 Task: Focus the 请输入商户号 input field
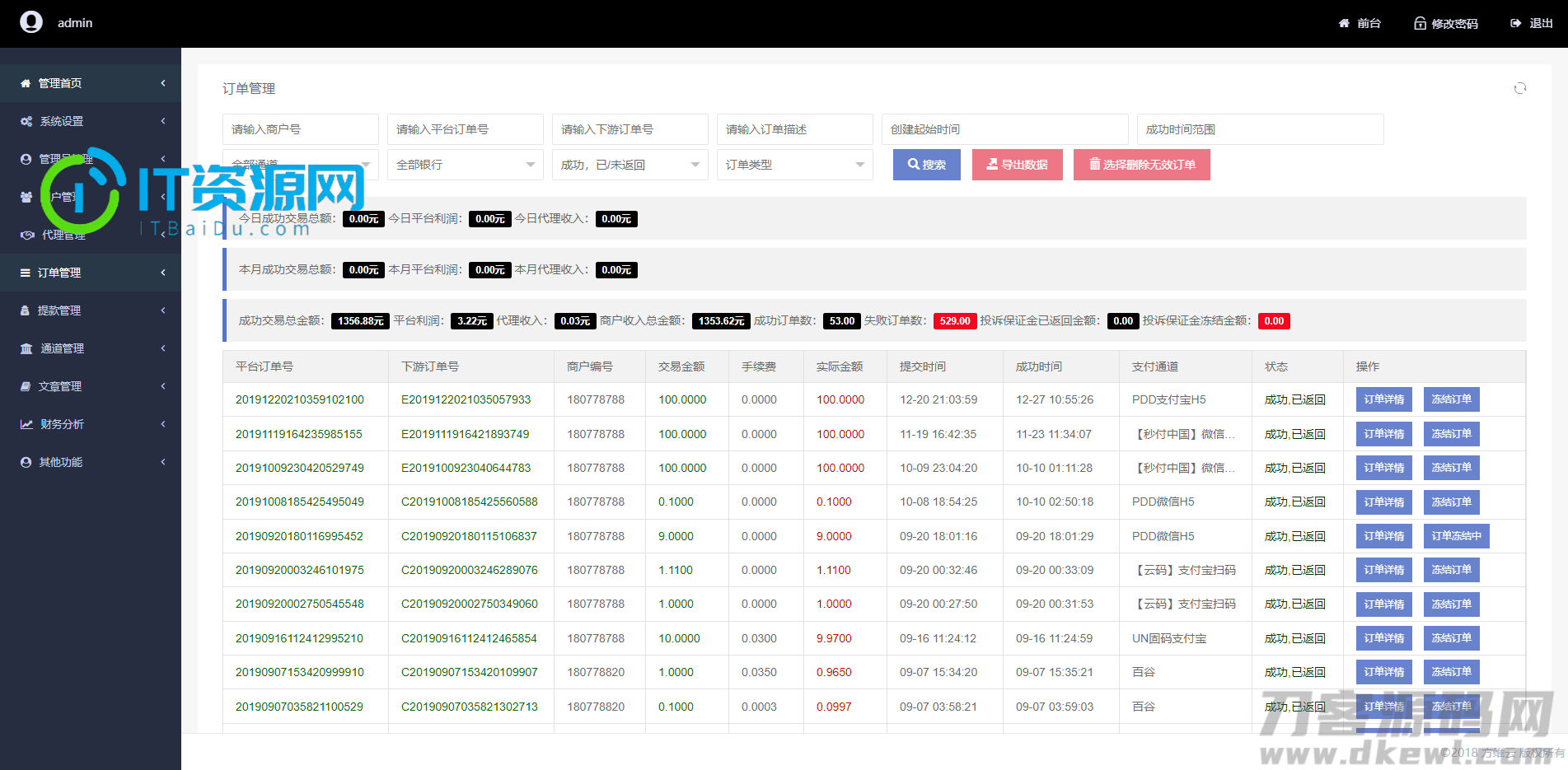pos(301,129)
